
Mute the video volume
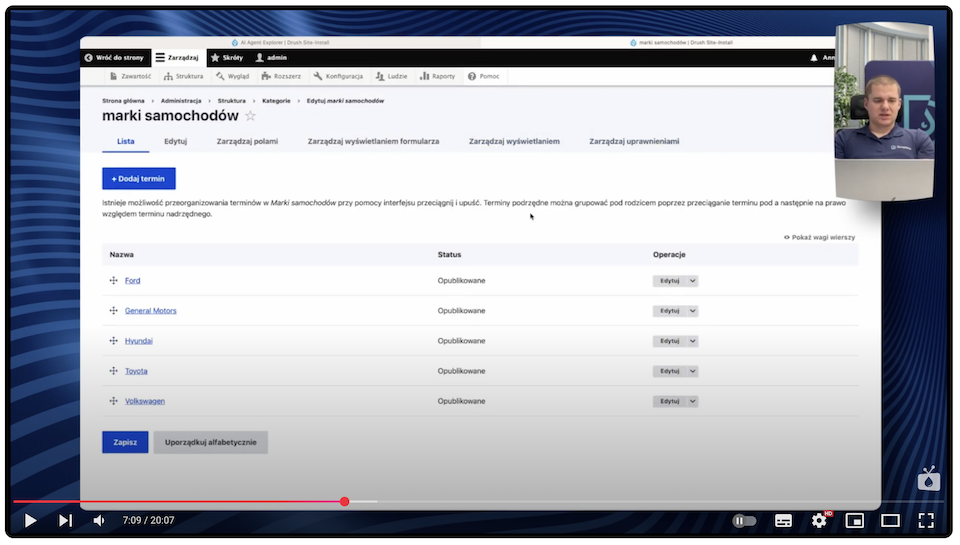coord(99,521)
